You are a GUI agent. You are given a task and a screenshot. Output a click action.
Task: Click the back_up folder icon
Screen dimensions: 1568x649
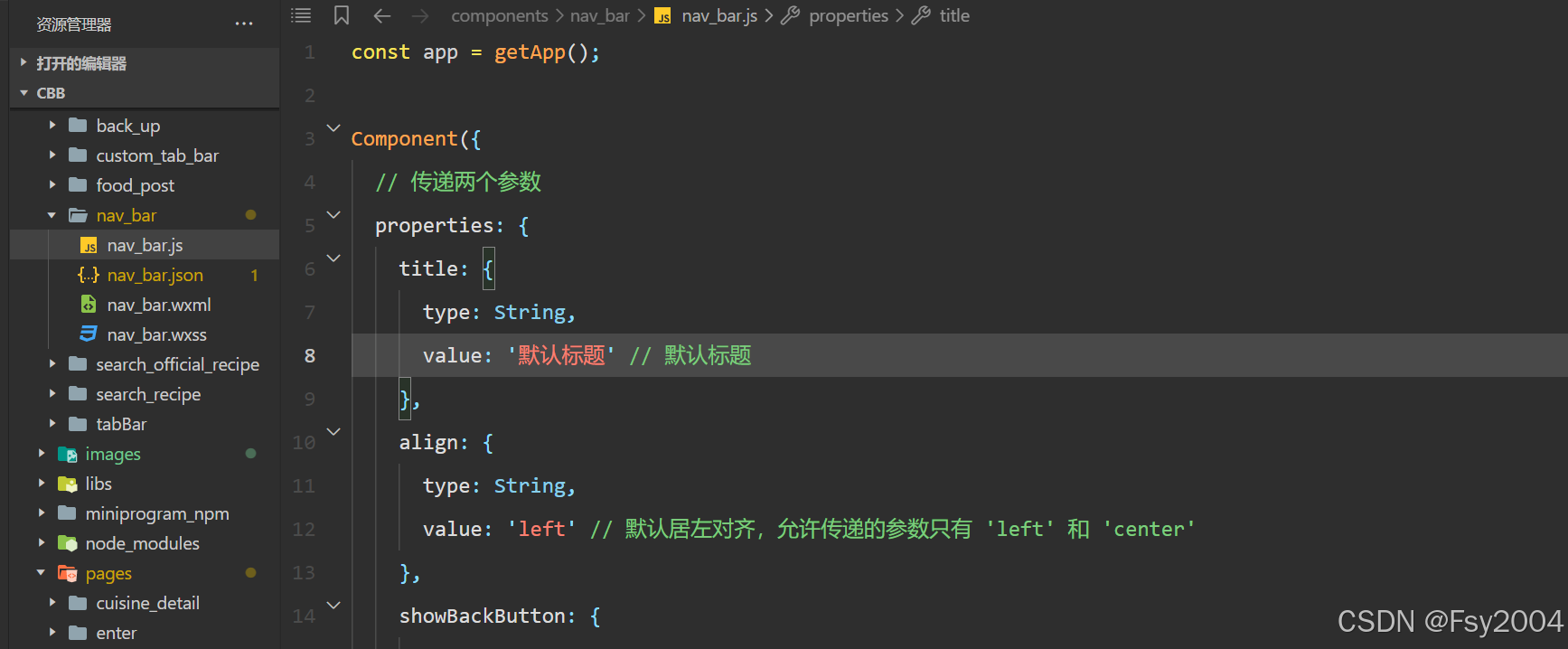click(x=78, y=125)
